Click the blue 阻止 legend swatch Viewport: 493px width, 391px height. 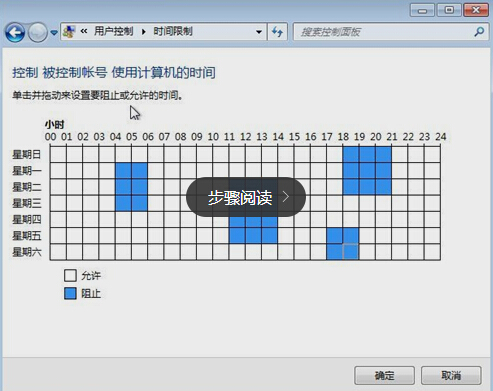coord(70,293)
